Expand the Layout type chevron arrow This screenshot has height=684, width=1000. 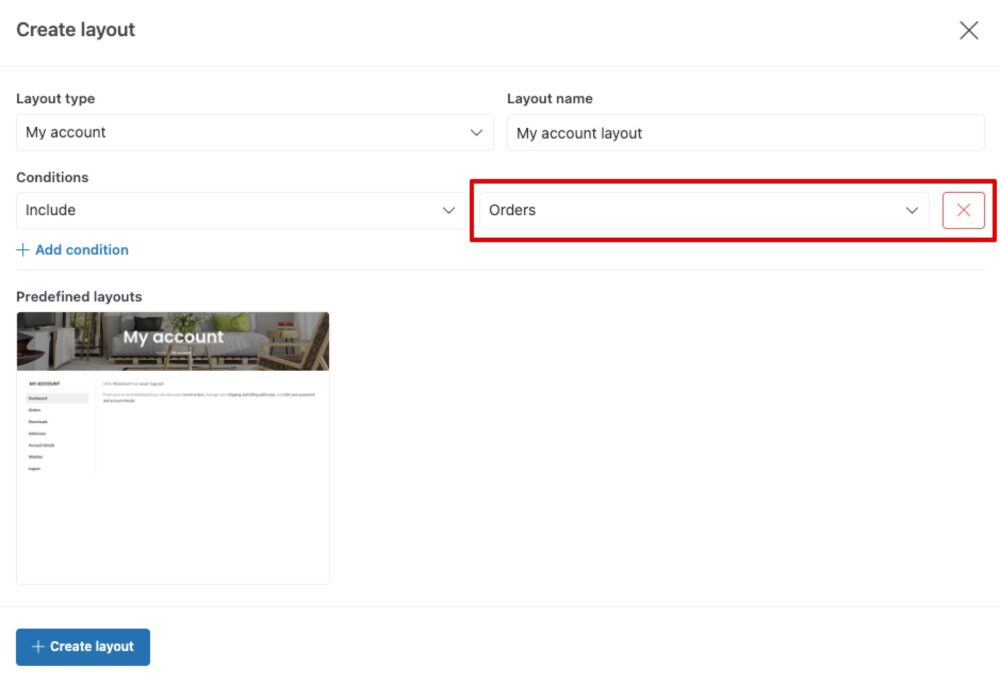point(476,132)
